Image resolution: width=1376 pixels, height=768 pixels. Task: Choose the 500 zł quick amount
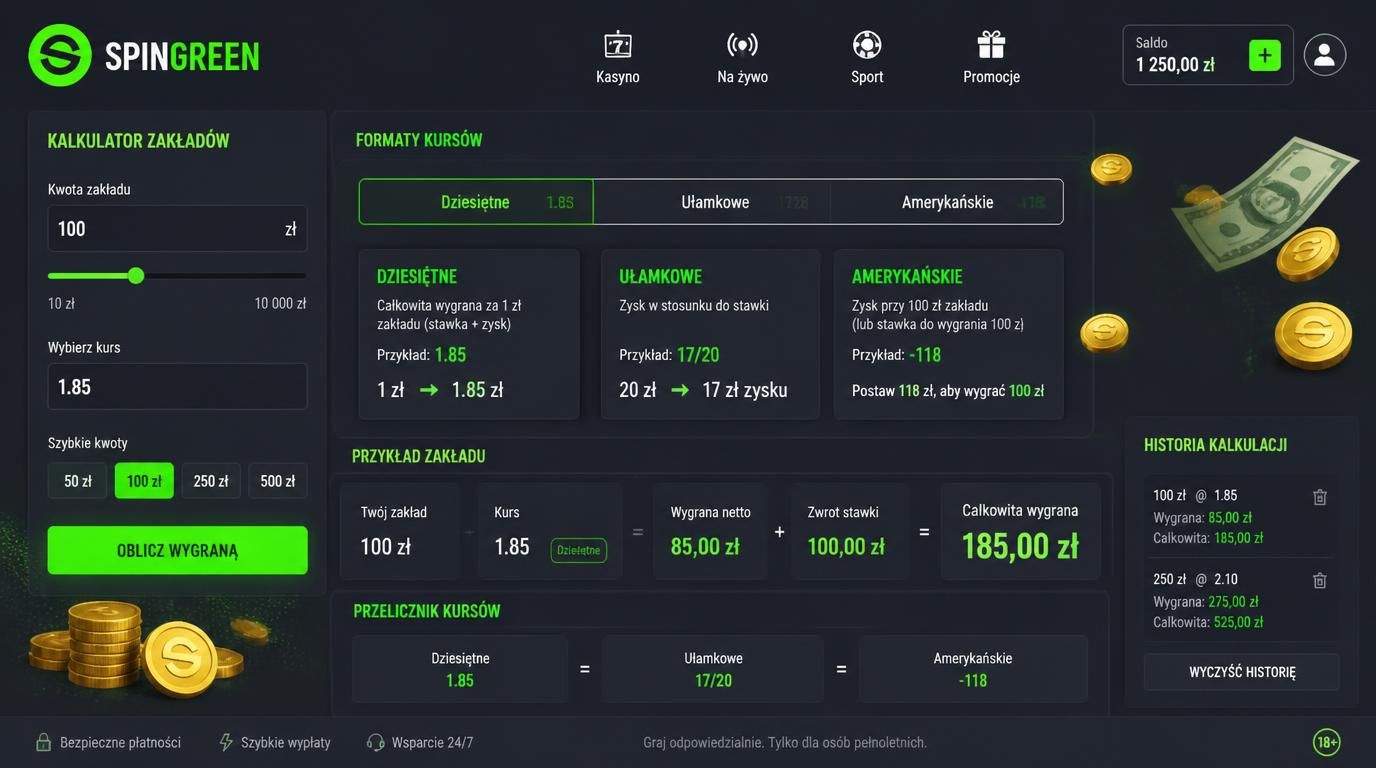tap(278, 481)
